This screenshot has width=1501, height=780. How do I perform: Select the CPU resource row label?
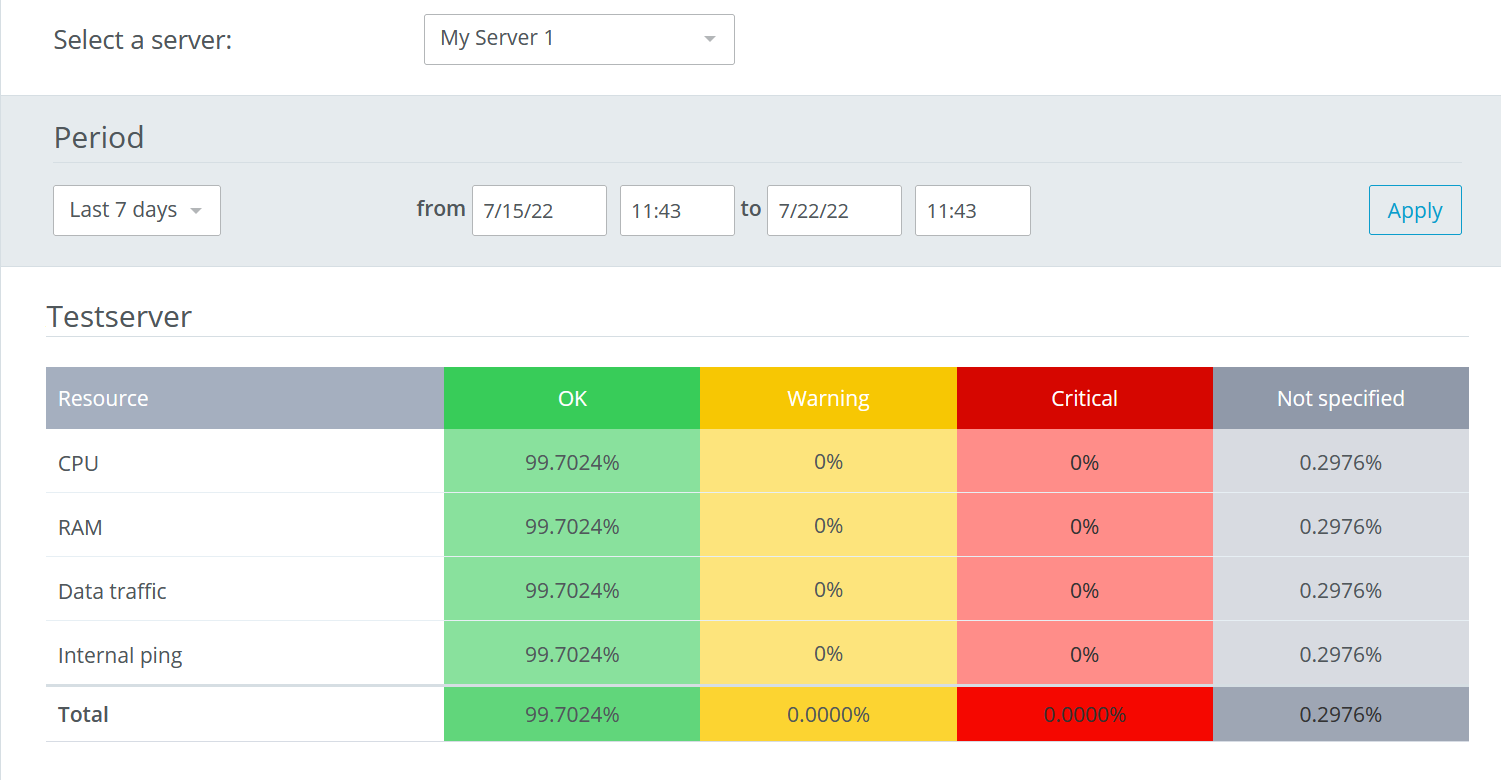pyautogui.click(x=79, y=463)
